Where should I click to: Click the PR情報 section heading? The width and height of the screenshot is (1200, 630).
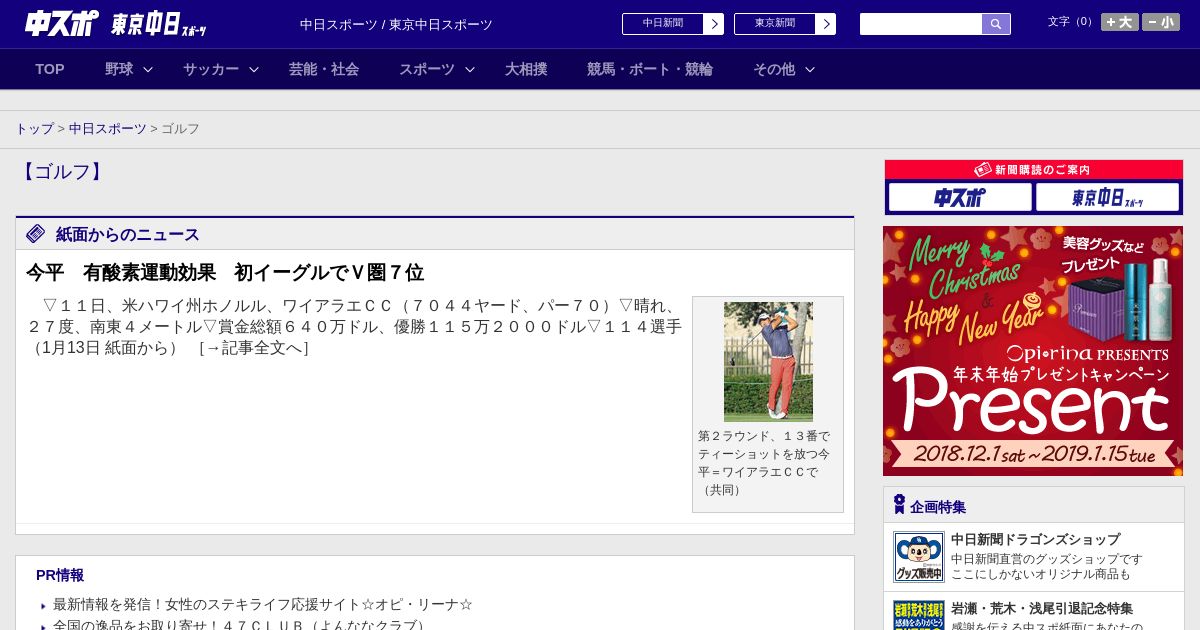coord(60,575)
